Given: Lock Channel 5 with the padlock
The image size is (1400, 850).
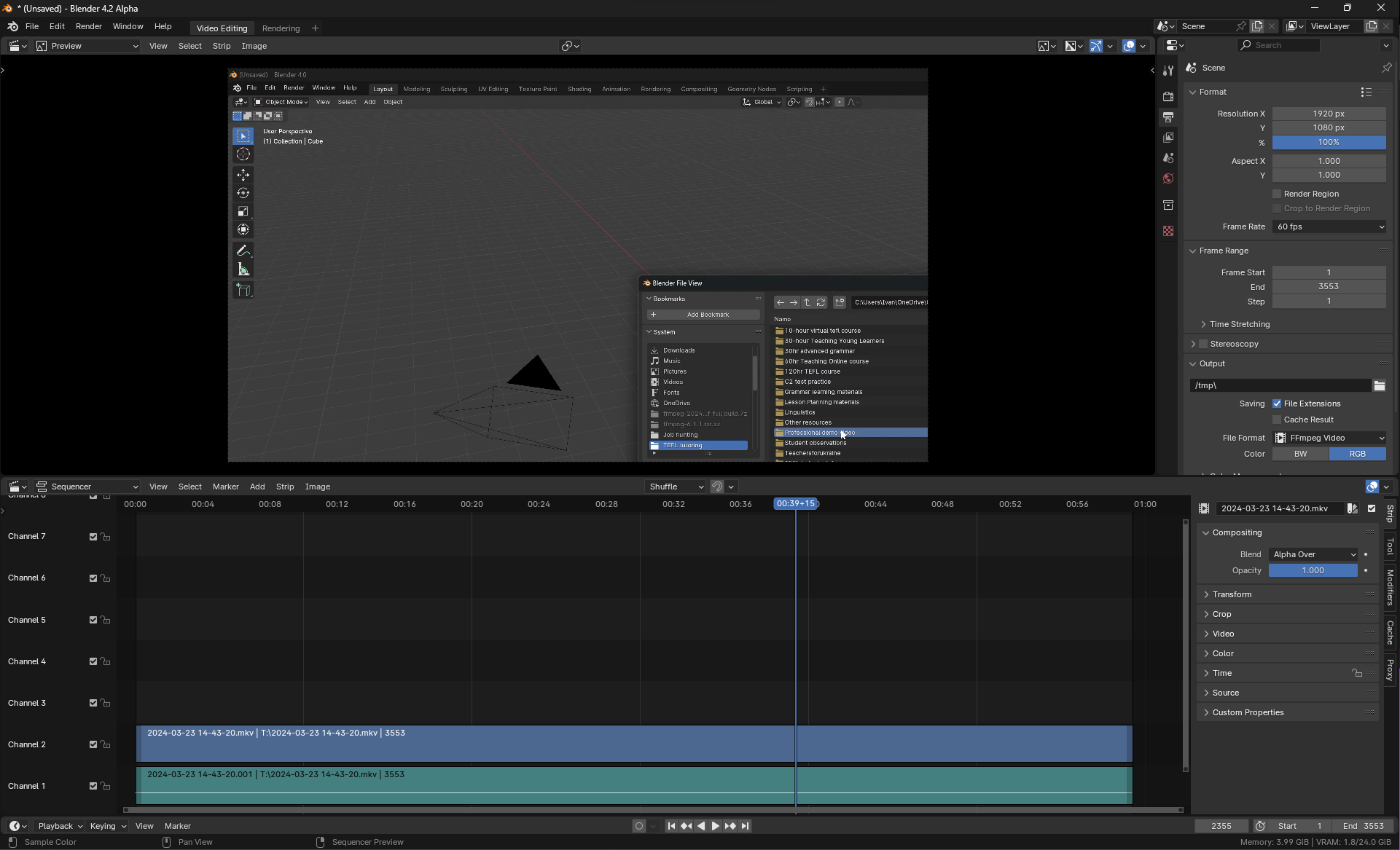Looking at the screenshot, I should point(106,621).
